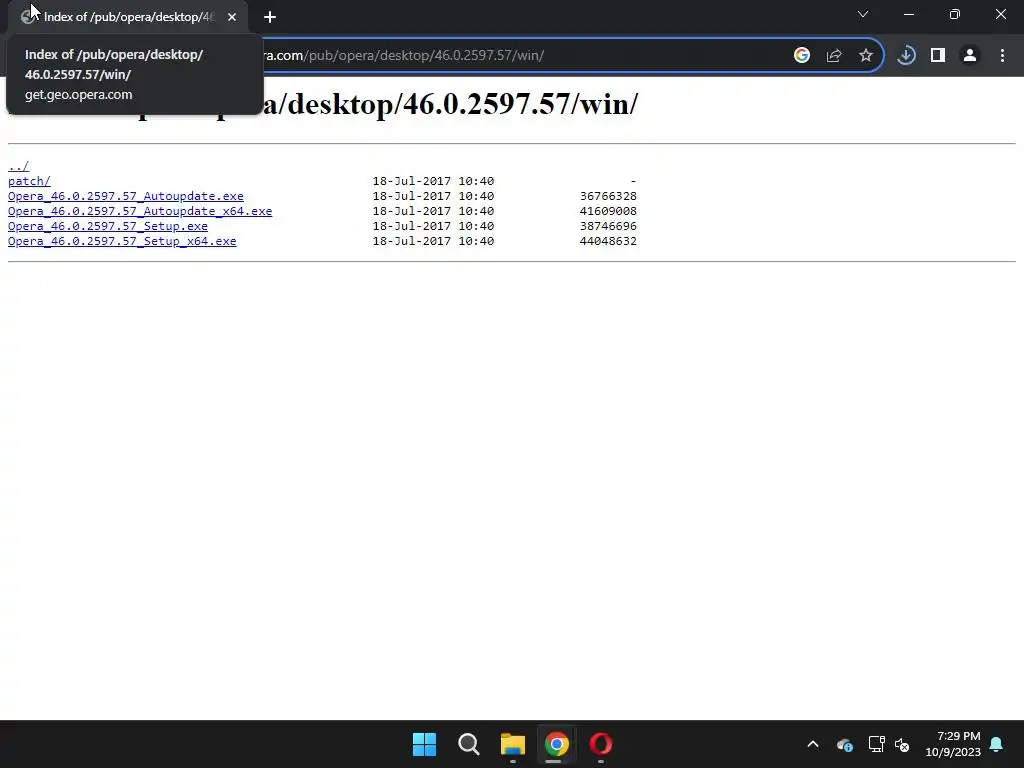Share this page using the share icon
1024x768 pixels.
[x=834, y=56]
